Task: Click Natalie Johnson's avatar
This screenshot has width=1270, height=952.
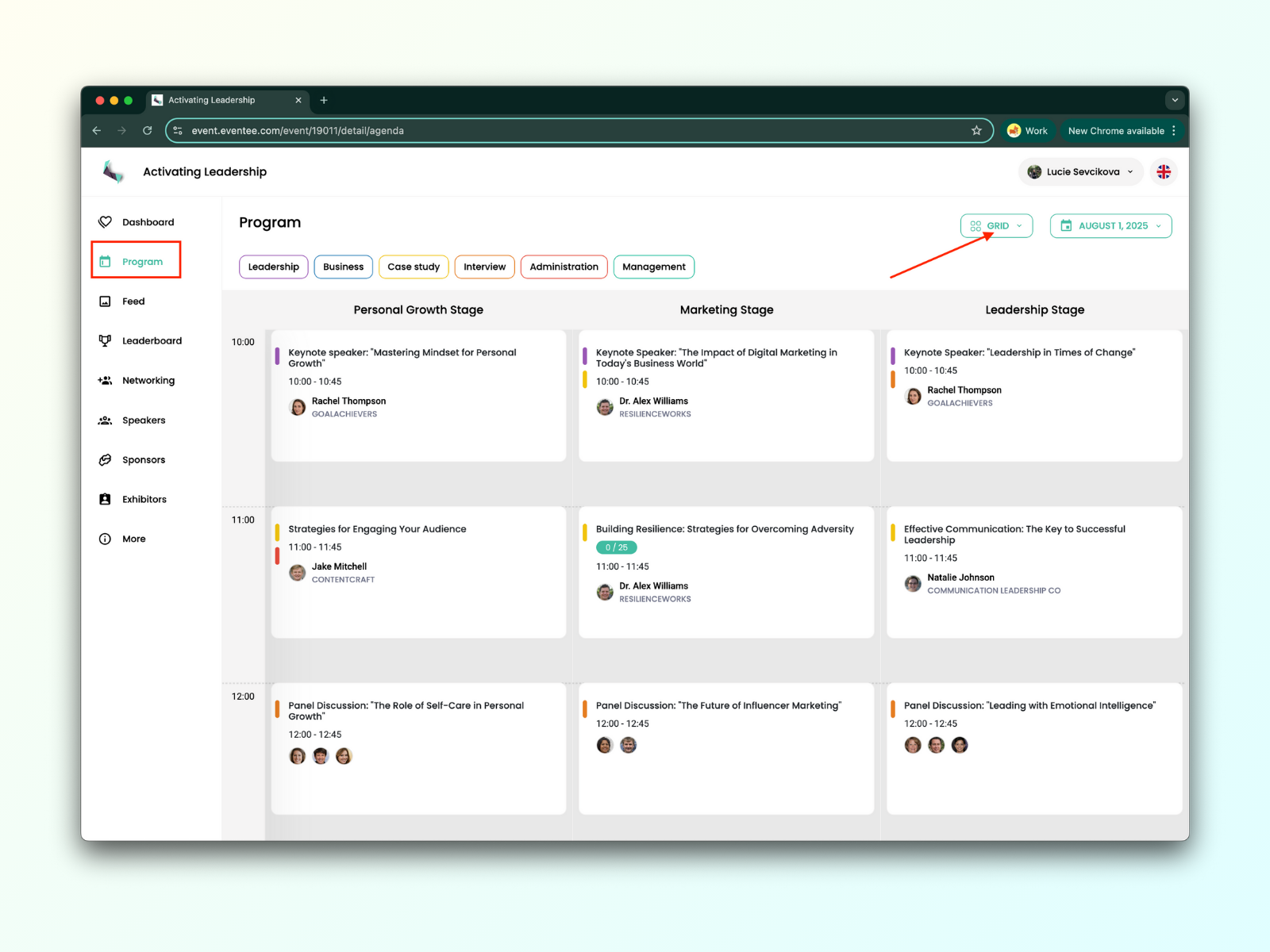Action: (x=913, y=584)
